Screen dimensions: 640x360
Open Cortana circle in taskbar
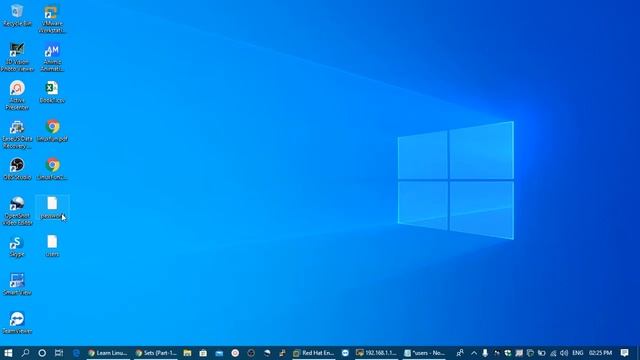pyautogui.click(x=42, y=353)
